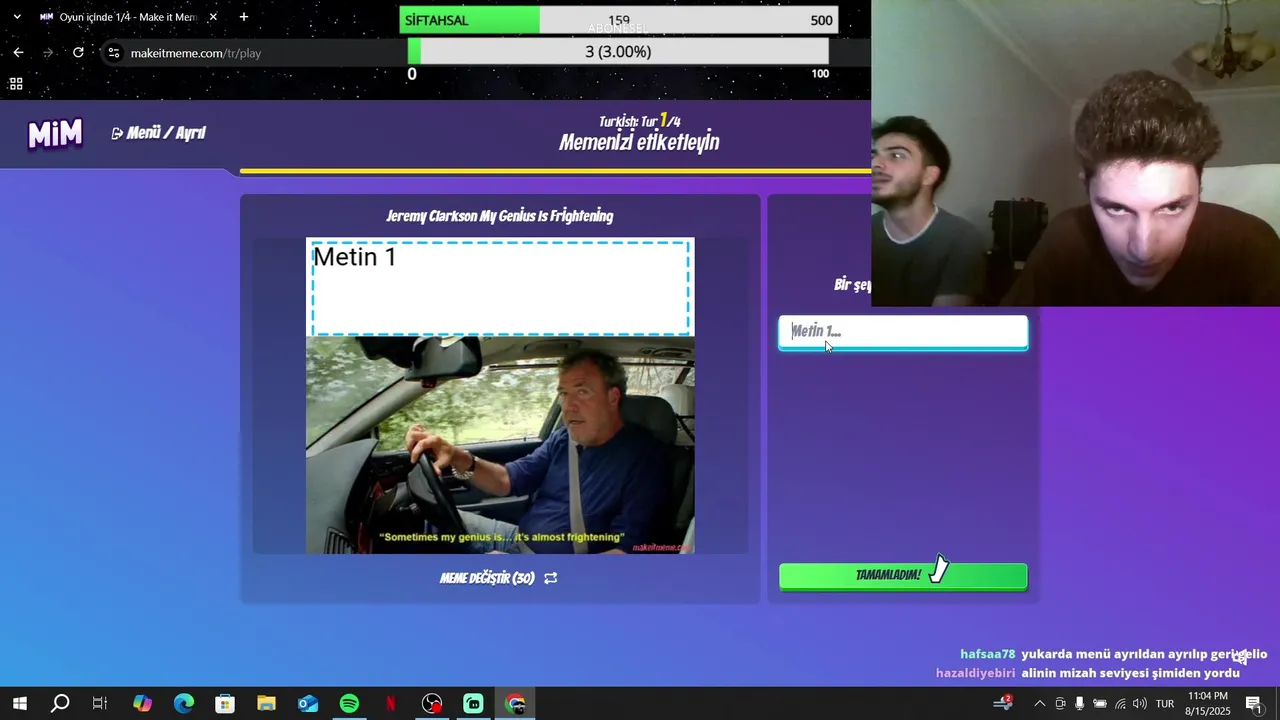
Task: Open the volume control in tray
Action: [x=1140, y=704]
